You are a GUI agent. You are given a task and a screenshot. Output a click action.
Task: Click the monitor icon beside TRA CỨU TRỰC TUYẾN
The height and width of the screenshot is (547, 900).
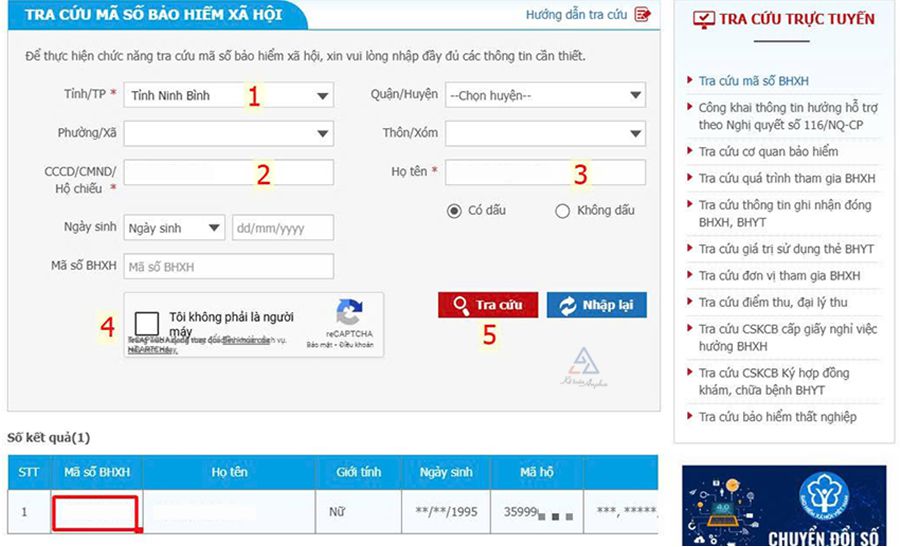pos(704,19)
